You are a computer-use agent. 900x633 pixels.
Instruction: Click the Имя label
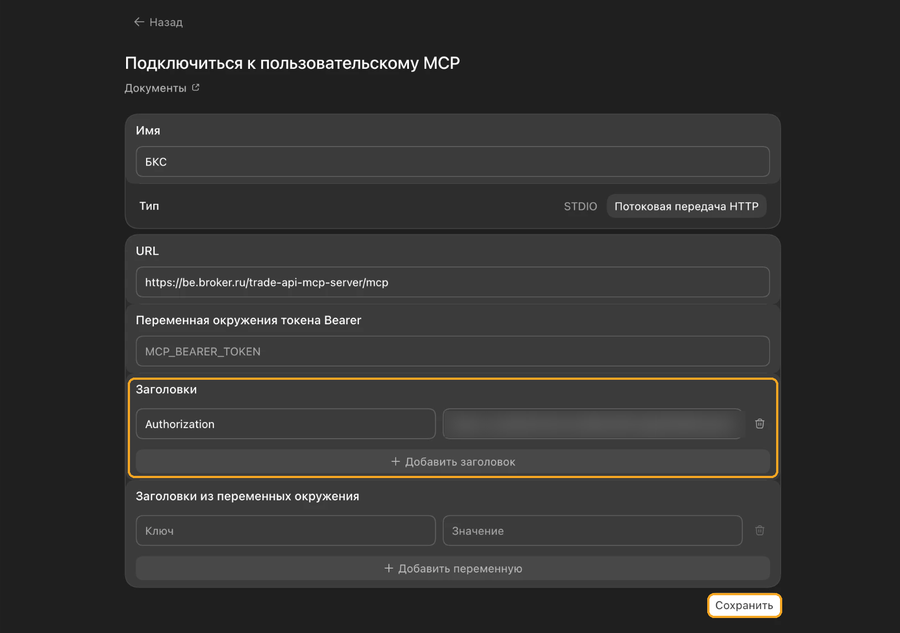148,130
